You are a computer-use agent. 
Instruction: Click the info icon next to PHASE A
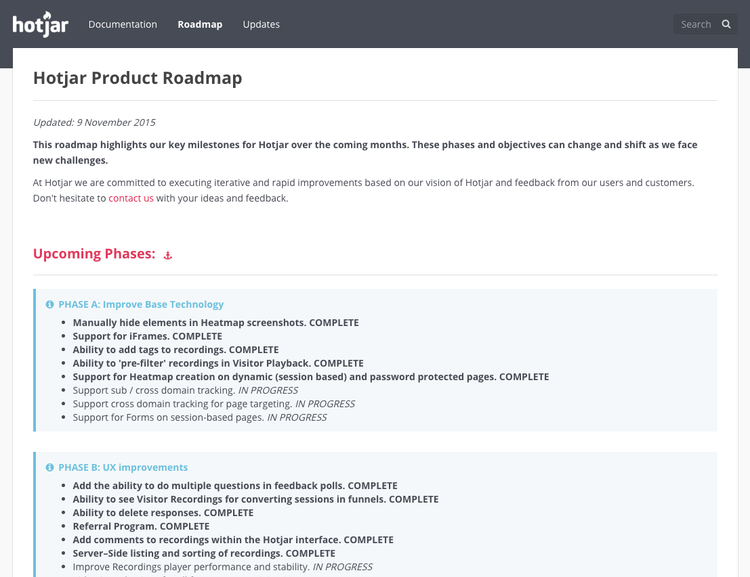pos(50,304)
